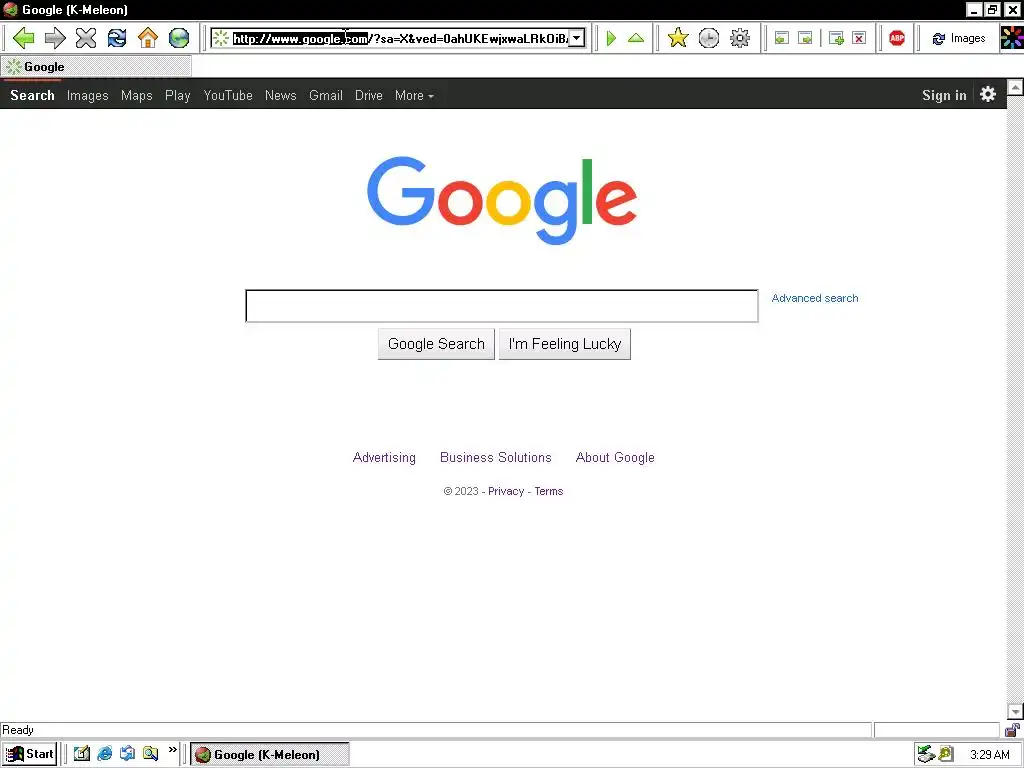Screen dimensions: 1024x768
Task: Click the Show Desktop quick launch icon
Action: [x=82, y=754]
